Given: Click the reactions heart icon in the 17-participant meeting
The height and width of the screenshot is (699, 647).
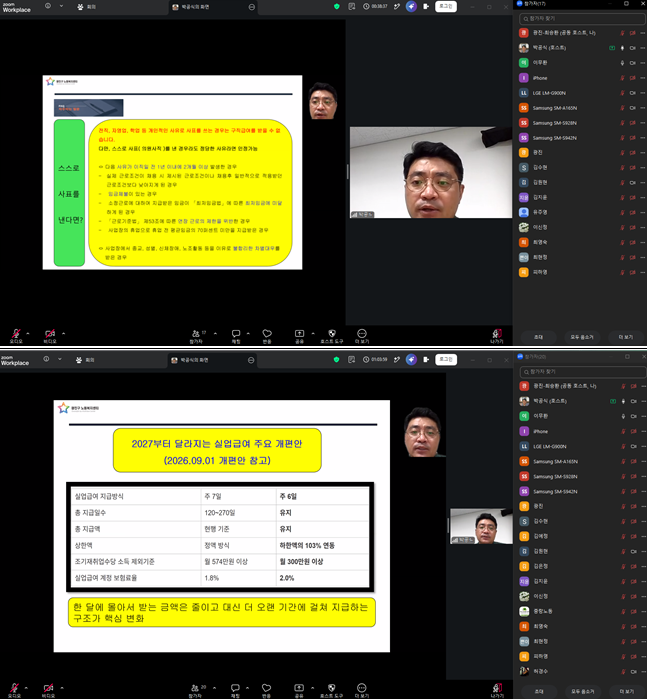Looking at the screenshot, I should pos(267,333).
